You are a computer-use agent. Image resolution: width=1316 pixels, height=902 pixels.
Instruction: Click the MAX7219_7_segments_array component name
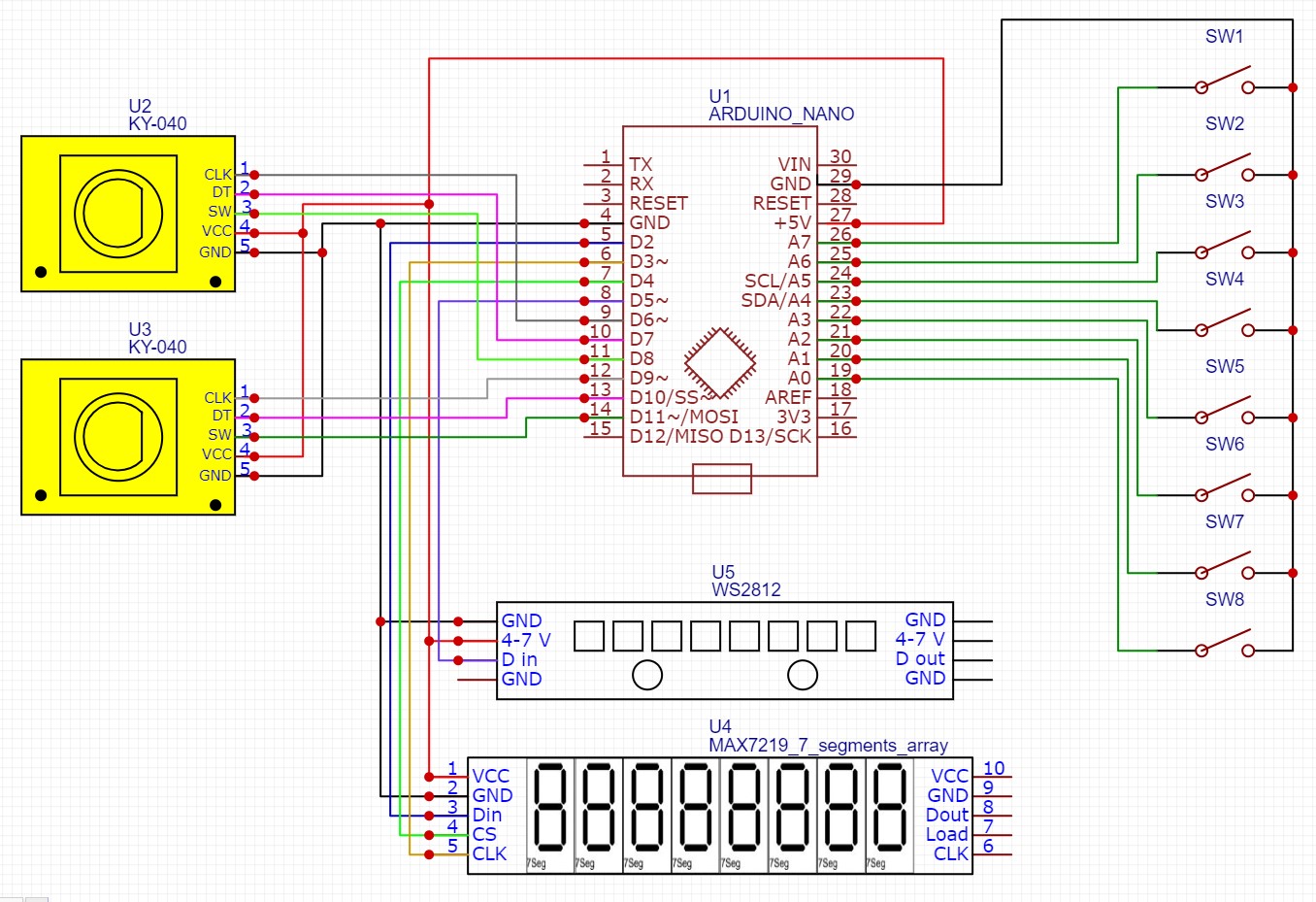[x=828, y=746]
